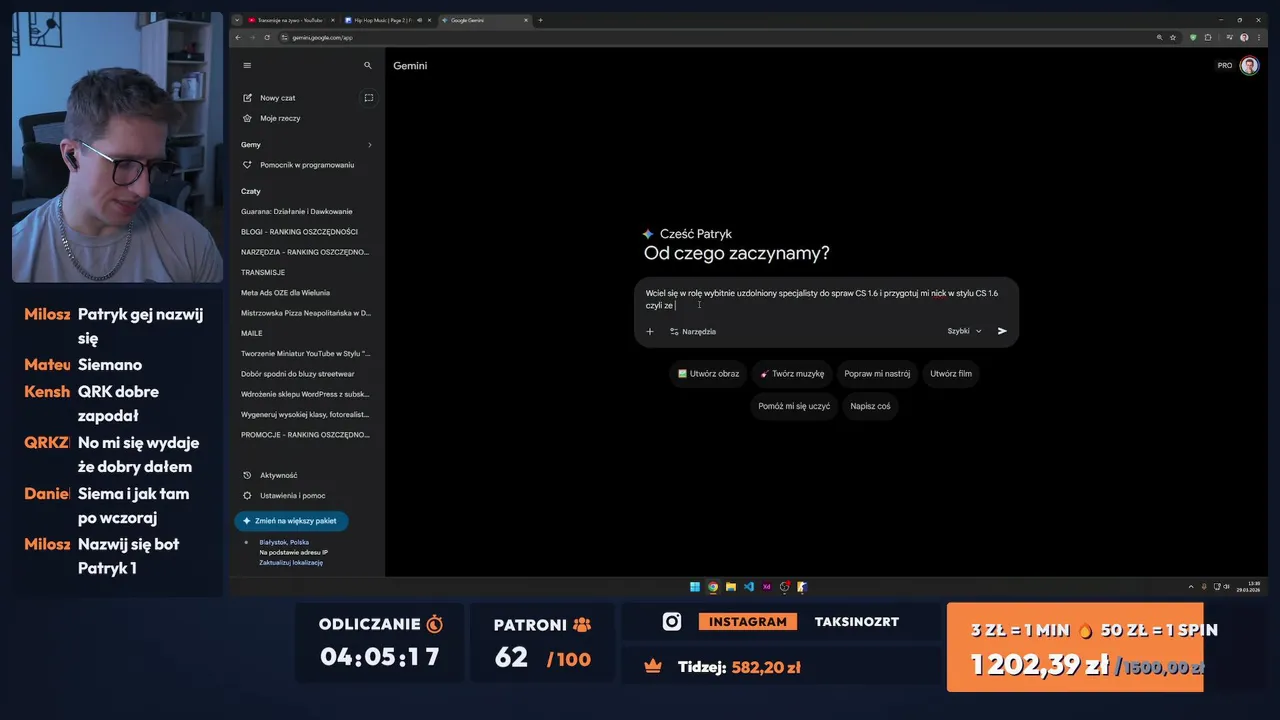
Task: Open chat Mistrzowska Pizza Neapolitańska
Action: pyautogui.click(x=306, y=313)
